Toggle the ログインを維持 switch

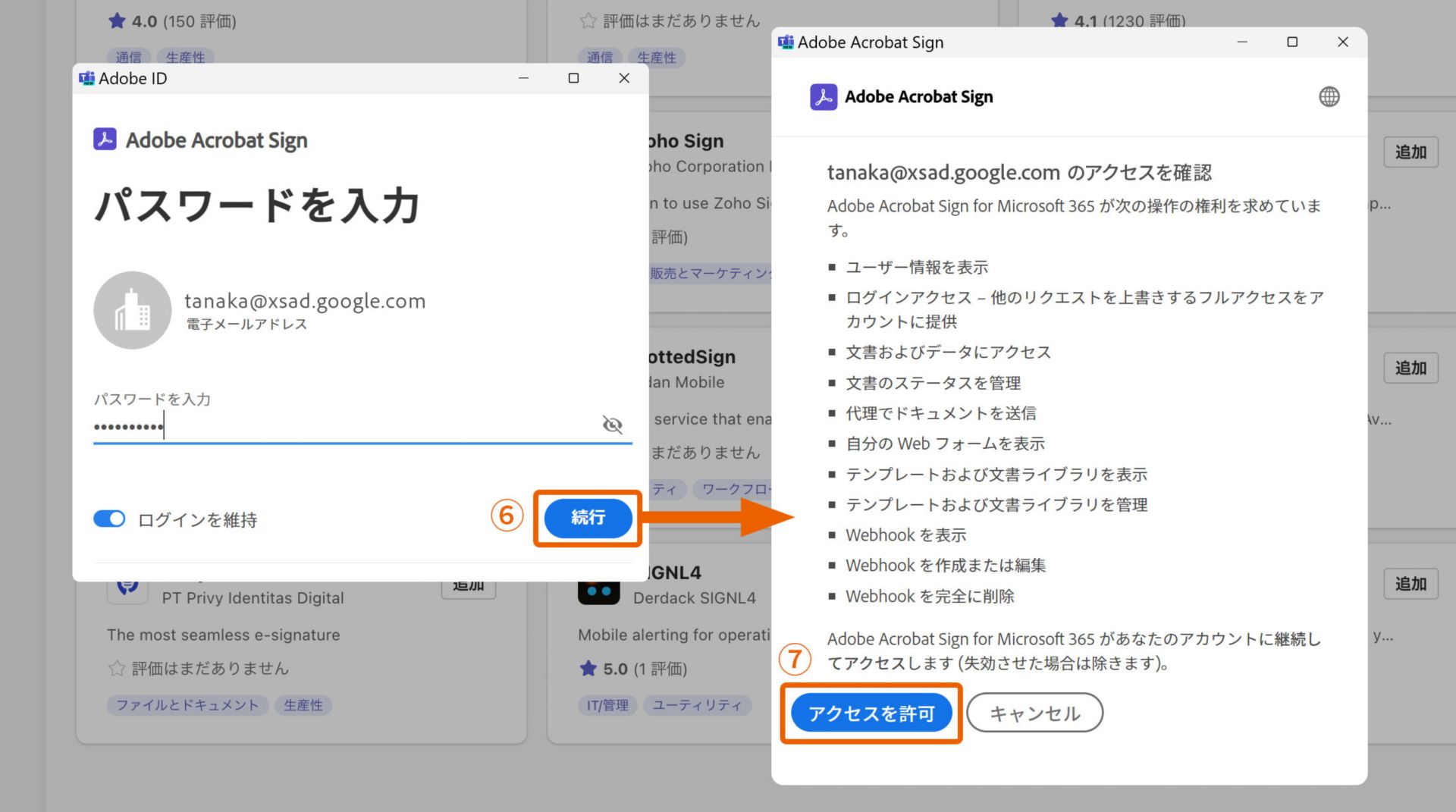point(109,519)
